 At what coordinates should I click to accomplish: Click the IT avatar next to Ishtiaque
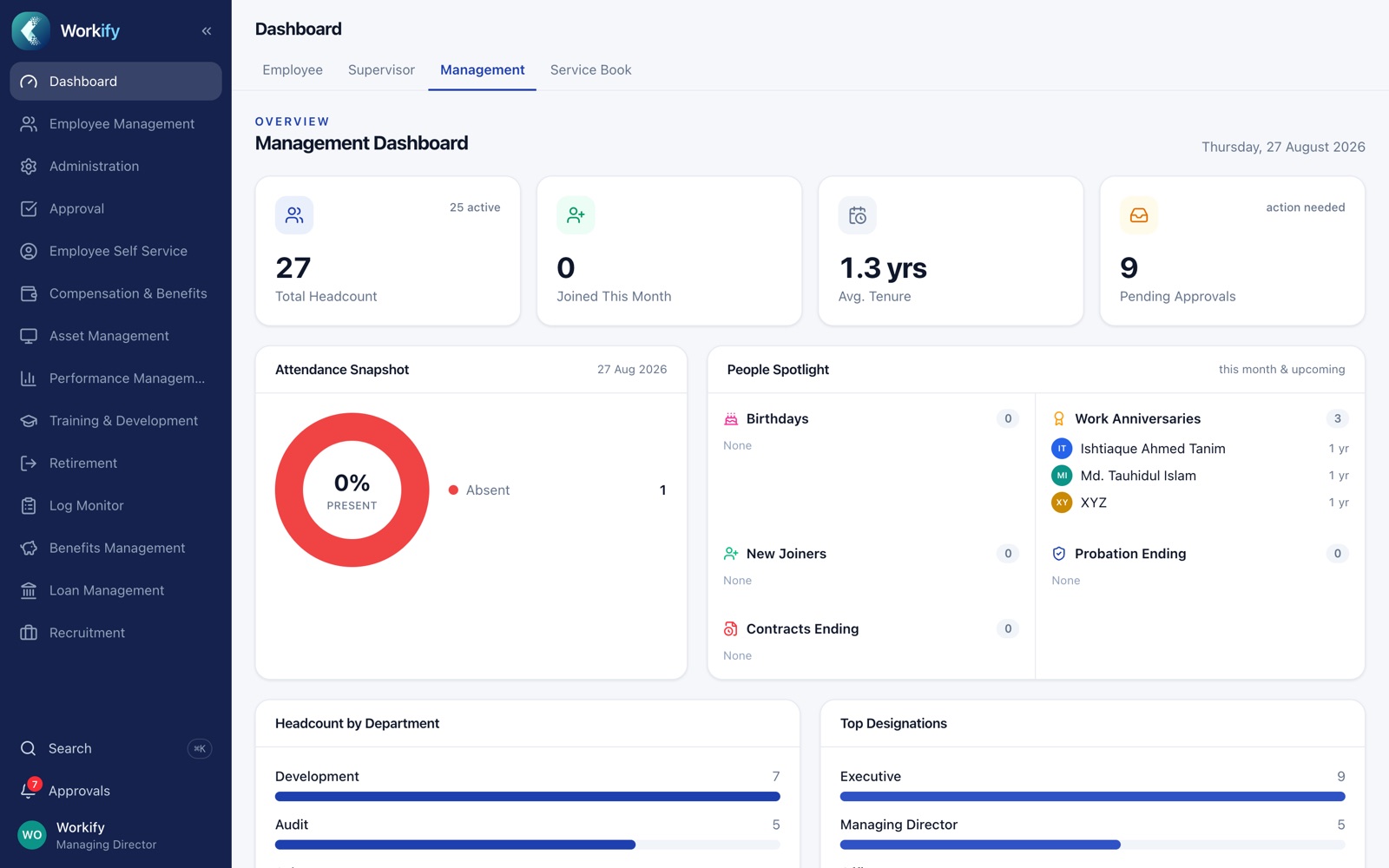coord(1062,449)
